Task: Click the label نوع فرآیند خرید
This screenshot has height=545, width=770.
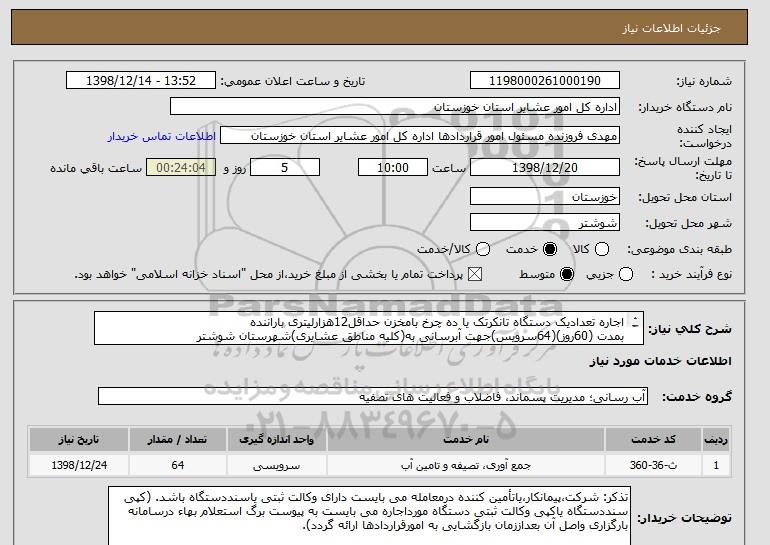Action: tap(691, 274)
